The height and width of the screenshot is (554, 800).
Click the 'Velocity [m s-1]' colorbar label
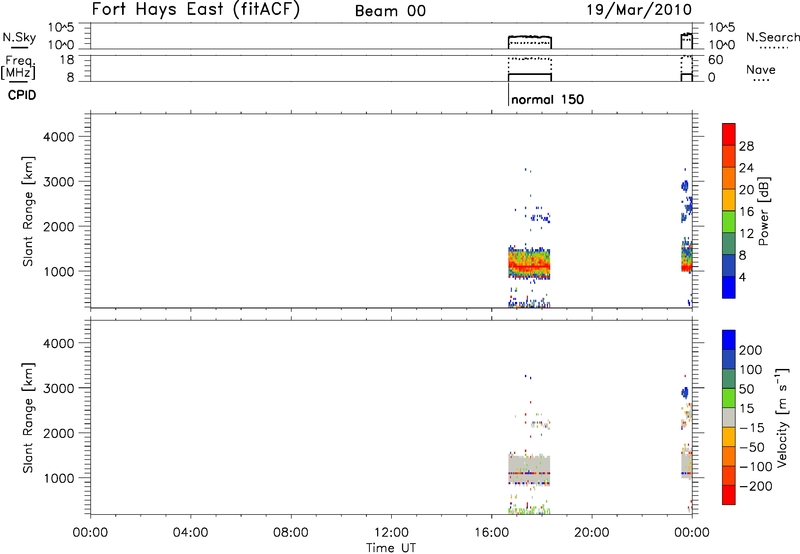pyautogui.click(x=783, y=417)
